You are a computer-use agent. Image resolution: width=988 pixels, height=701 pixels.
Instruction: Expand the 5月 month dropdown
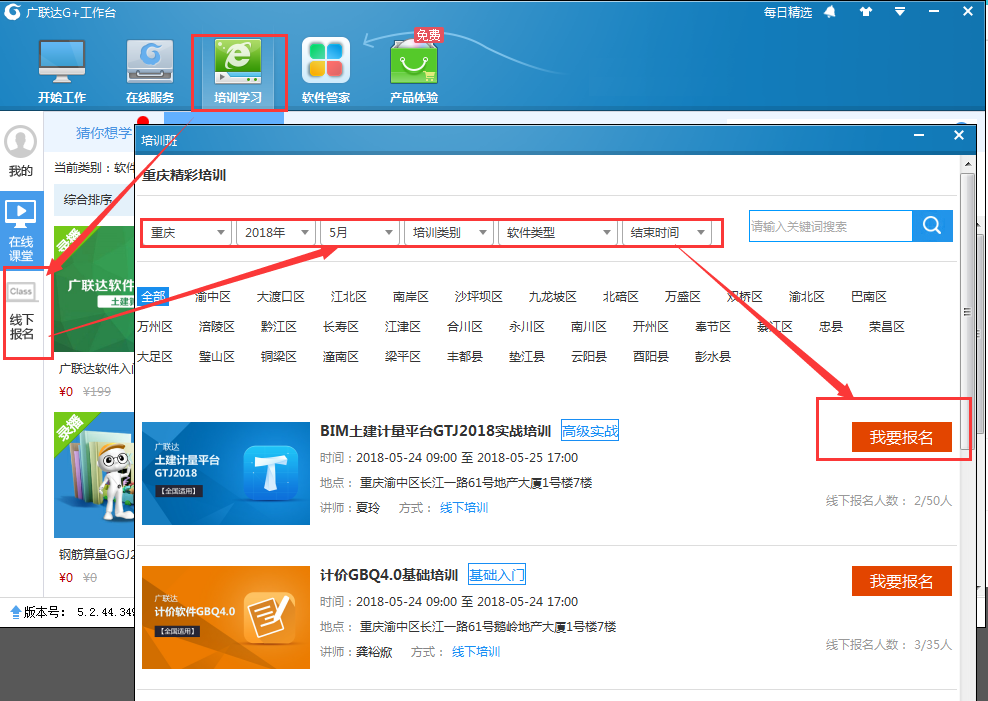tap(360, 232)
